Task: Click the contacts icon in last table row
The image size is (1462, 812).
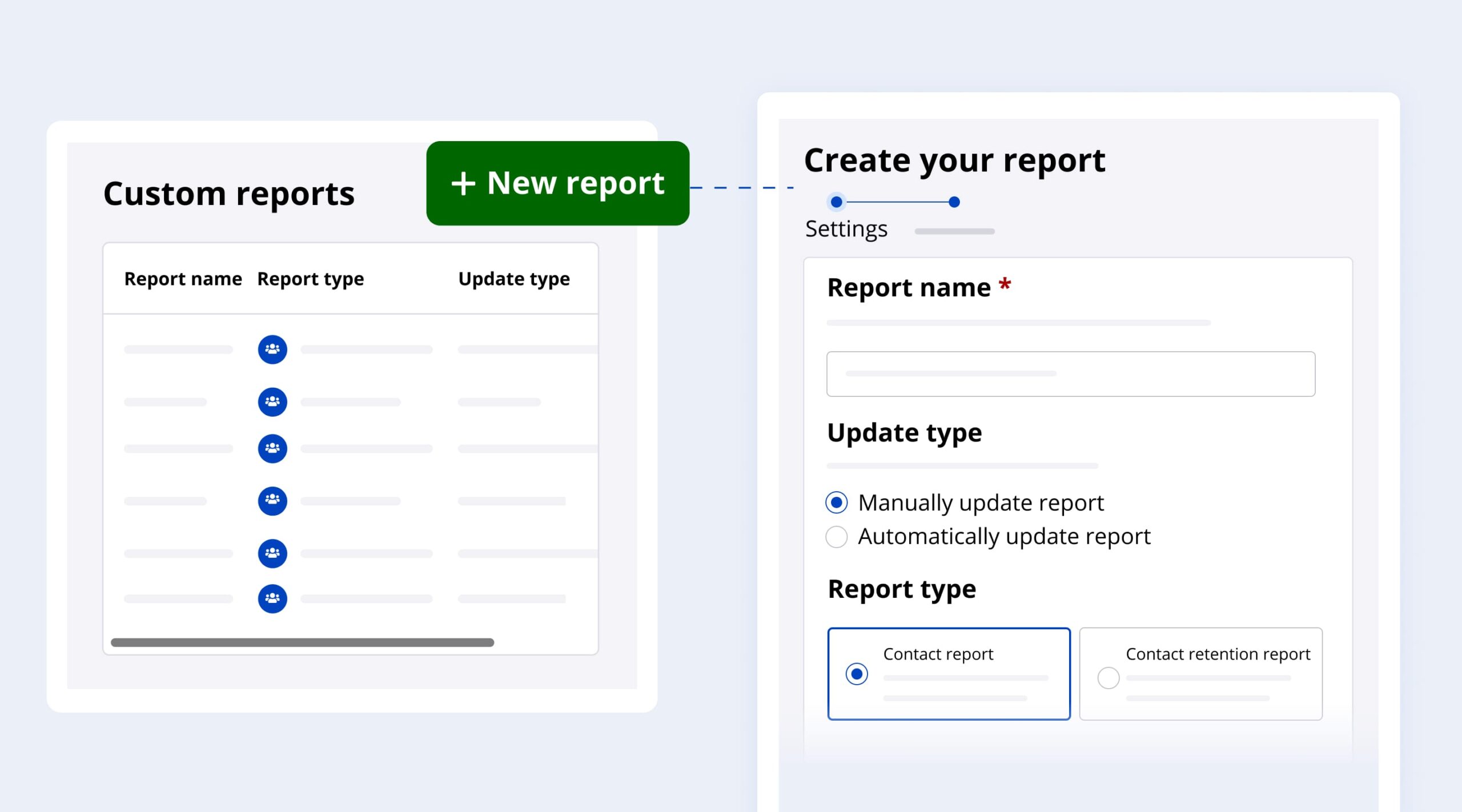Action: [272, 598]
